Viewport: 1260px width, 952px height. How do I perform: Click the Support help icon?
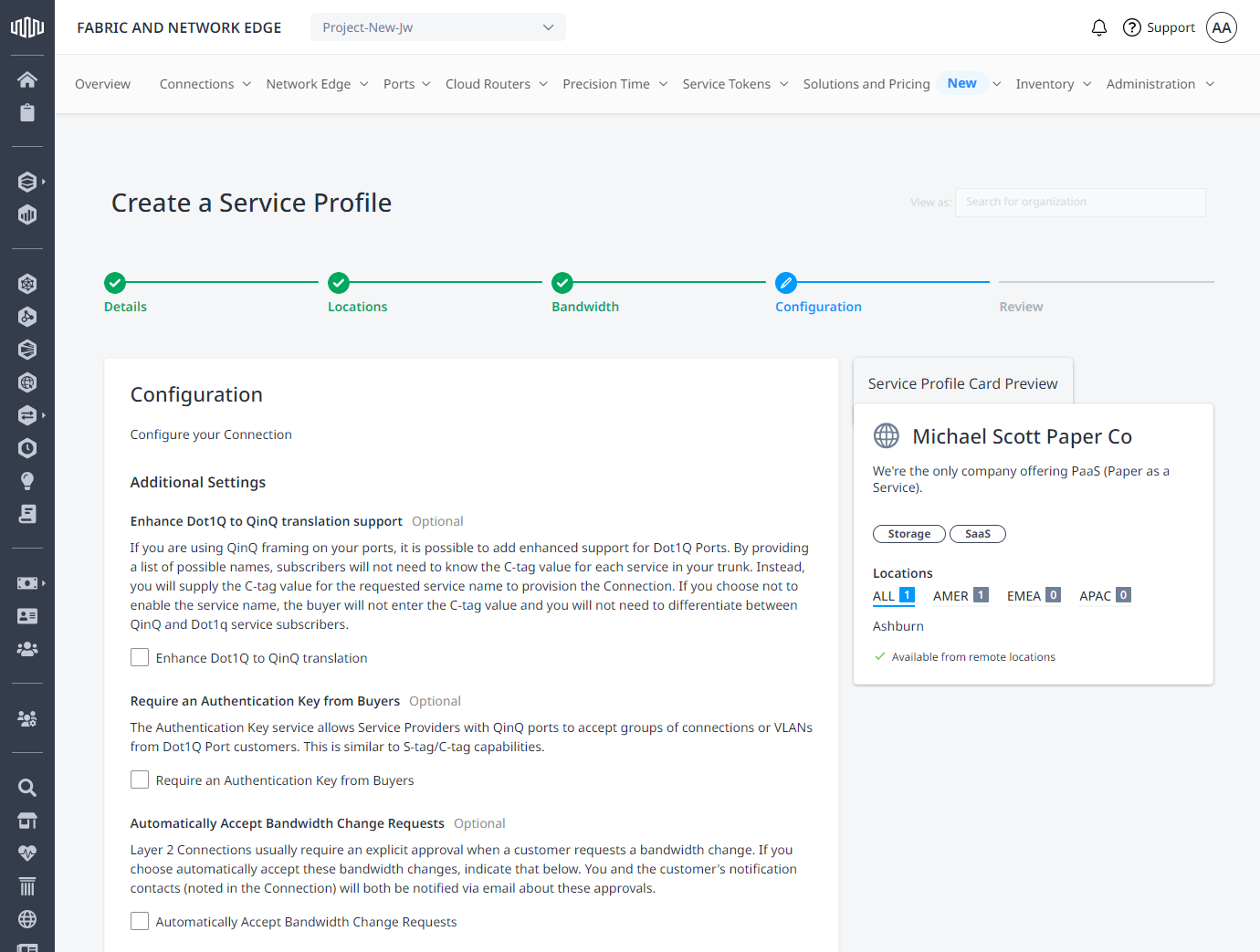(1132, 27)
